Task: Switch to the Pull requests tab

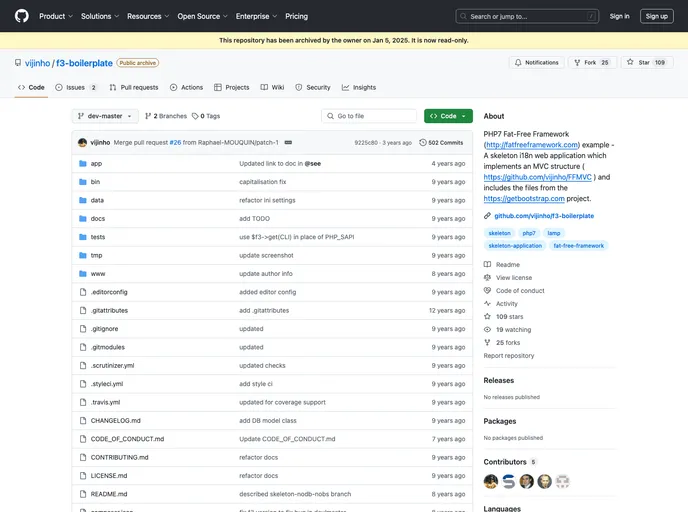Action: [134, 87]
